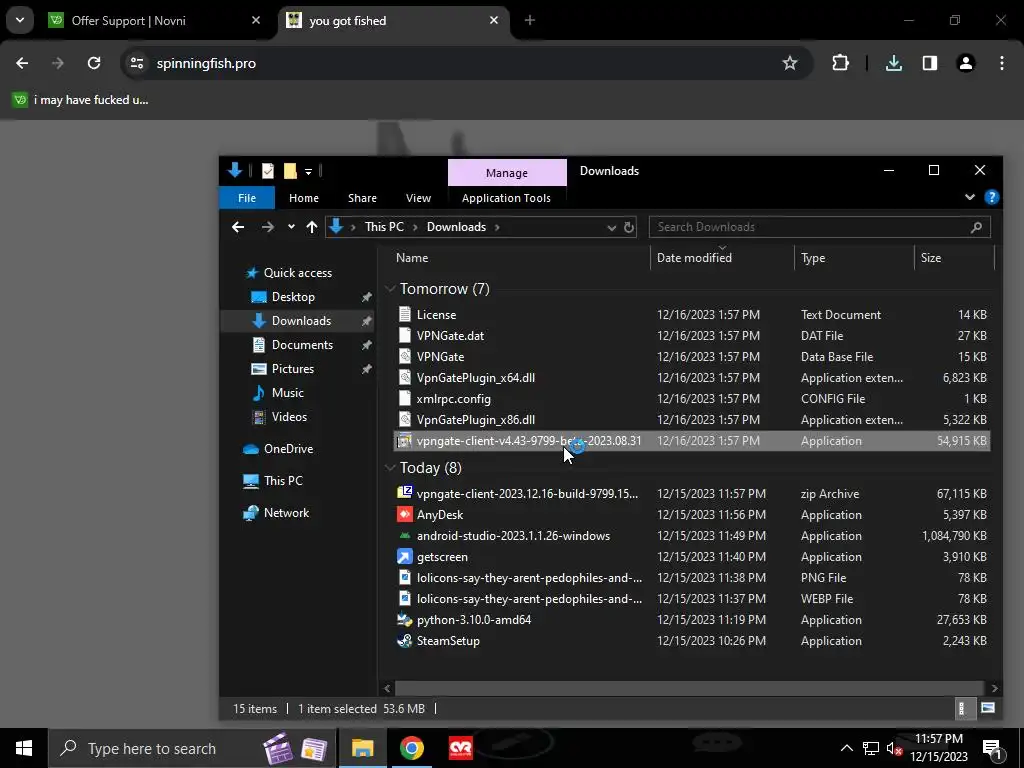Open the Chrome tab search dropdown
The image size is (1024, 768).
click(20, 20)
